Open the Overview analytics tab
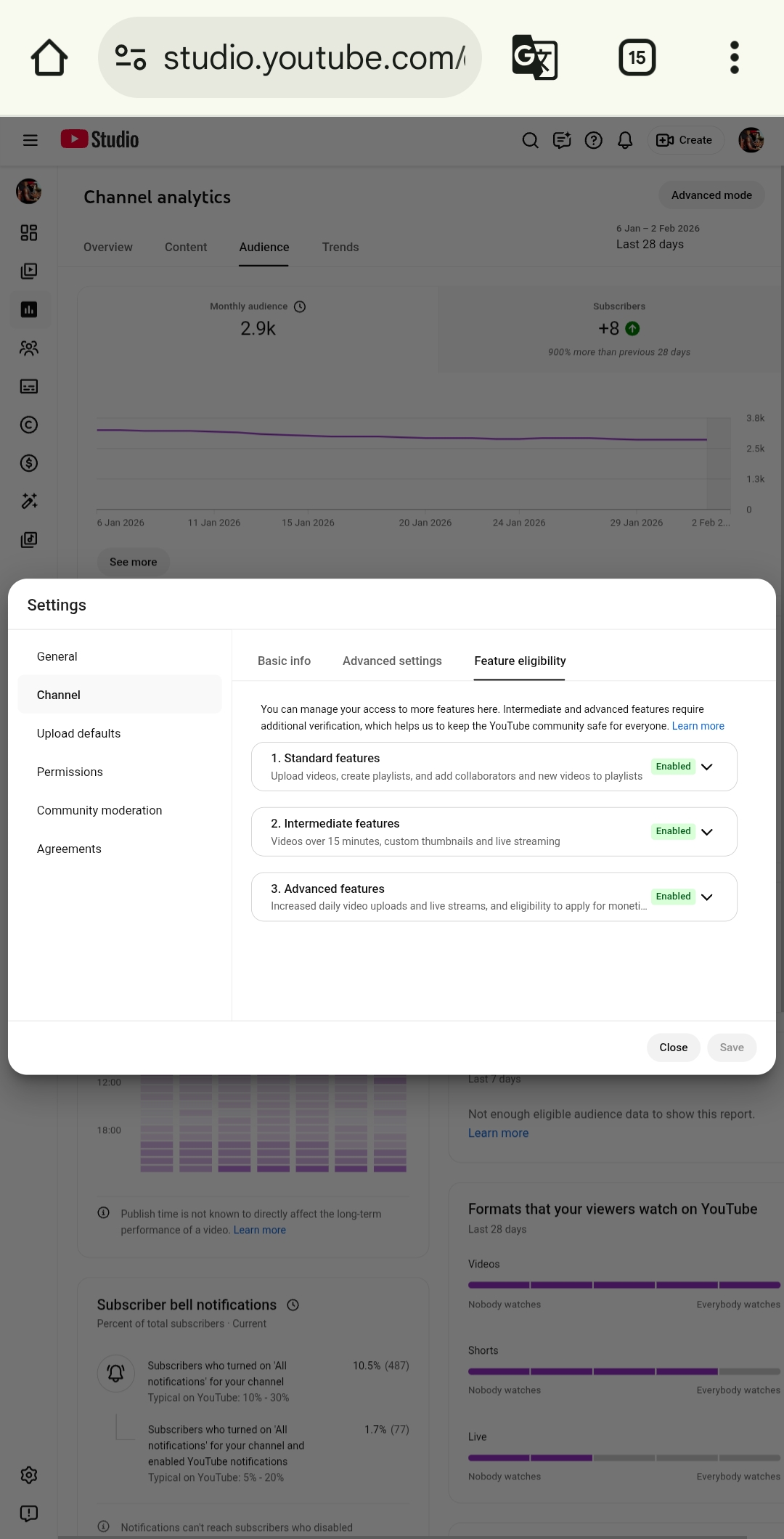The width and height of the screenshot is (784, 1539). pos(107,247)
